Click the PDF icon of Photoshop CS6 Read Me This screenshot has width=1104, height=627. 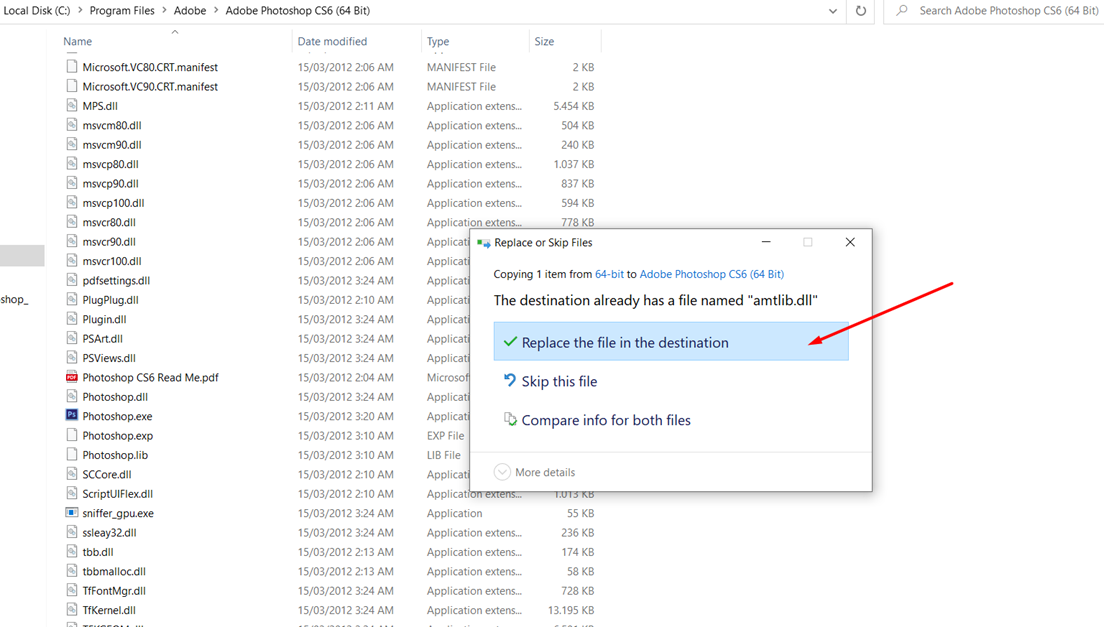pyautogui.click(x=71, y=376)
